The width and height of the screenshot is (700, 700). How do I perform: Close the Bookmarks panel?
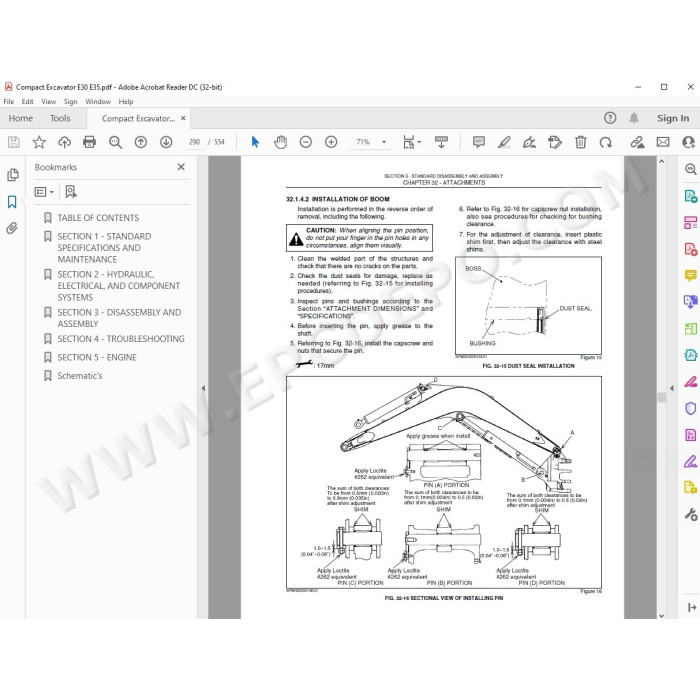click(x=181, y=167)
